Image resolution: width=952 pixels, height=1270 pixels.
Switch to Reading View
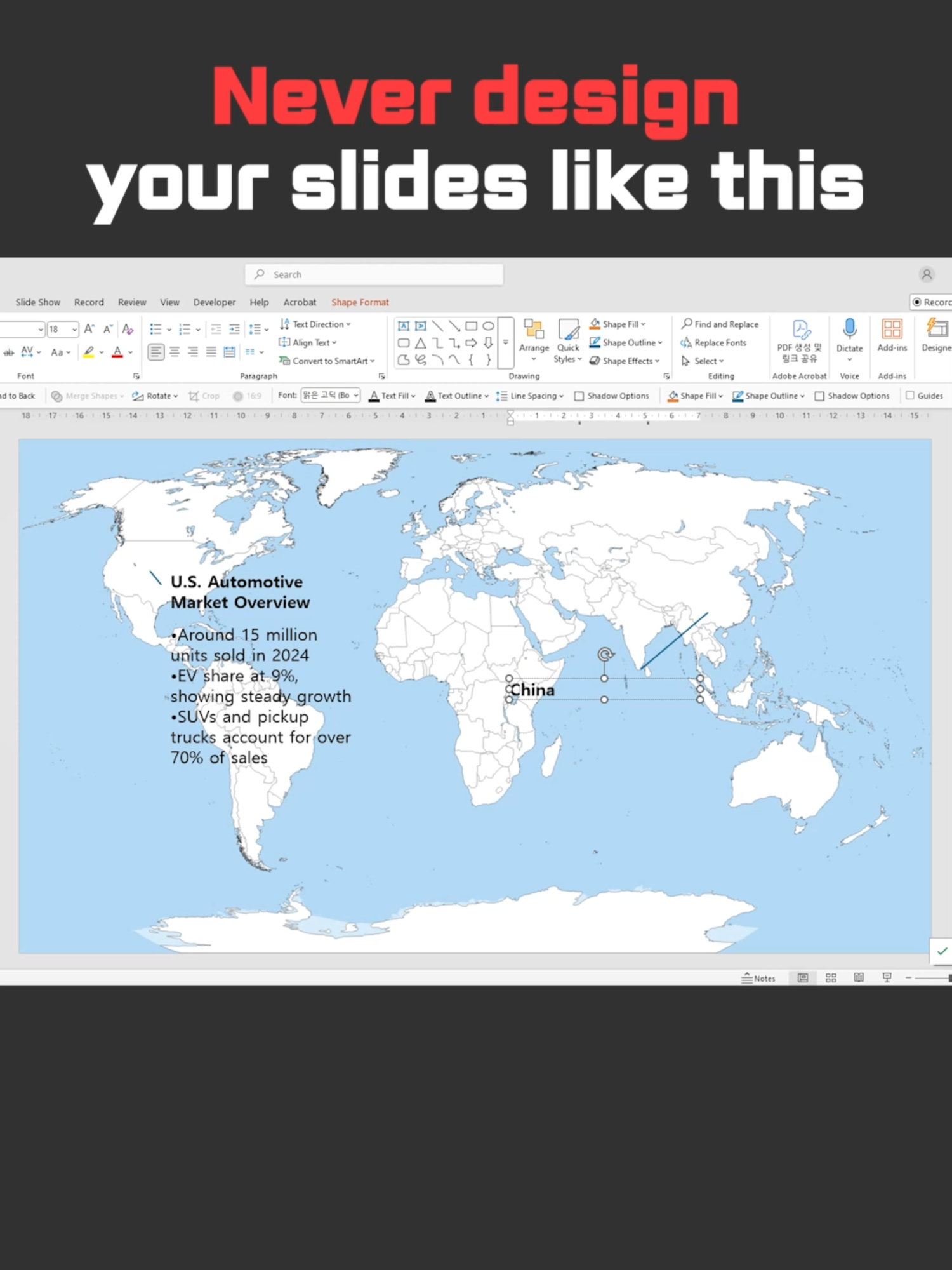click(859, 978)
